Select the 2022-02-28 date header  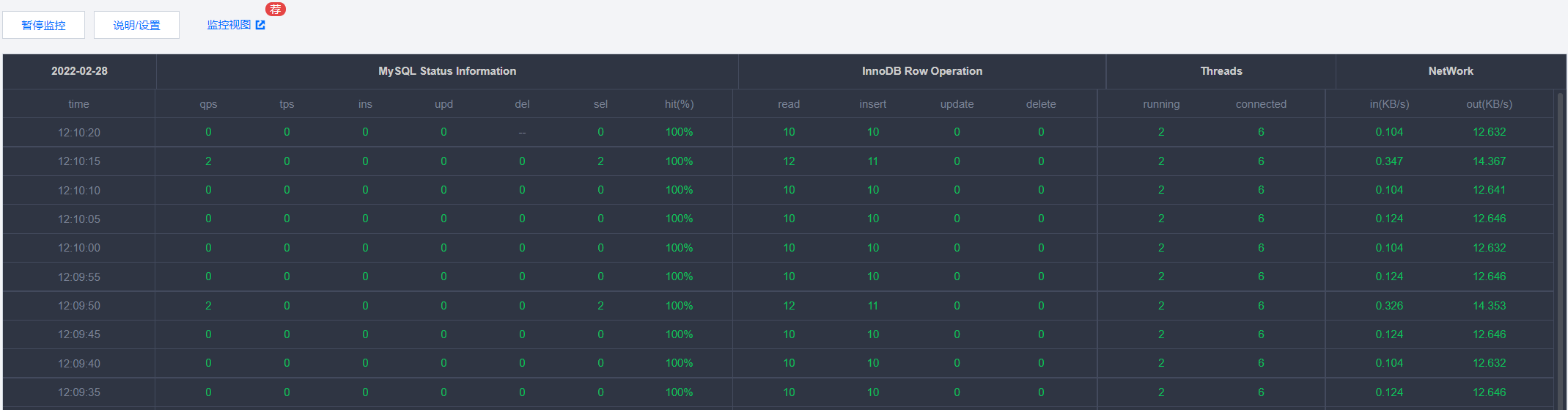(x=79, y=71)
